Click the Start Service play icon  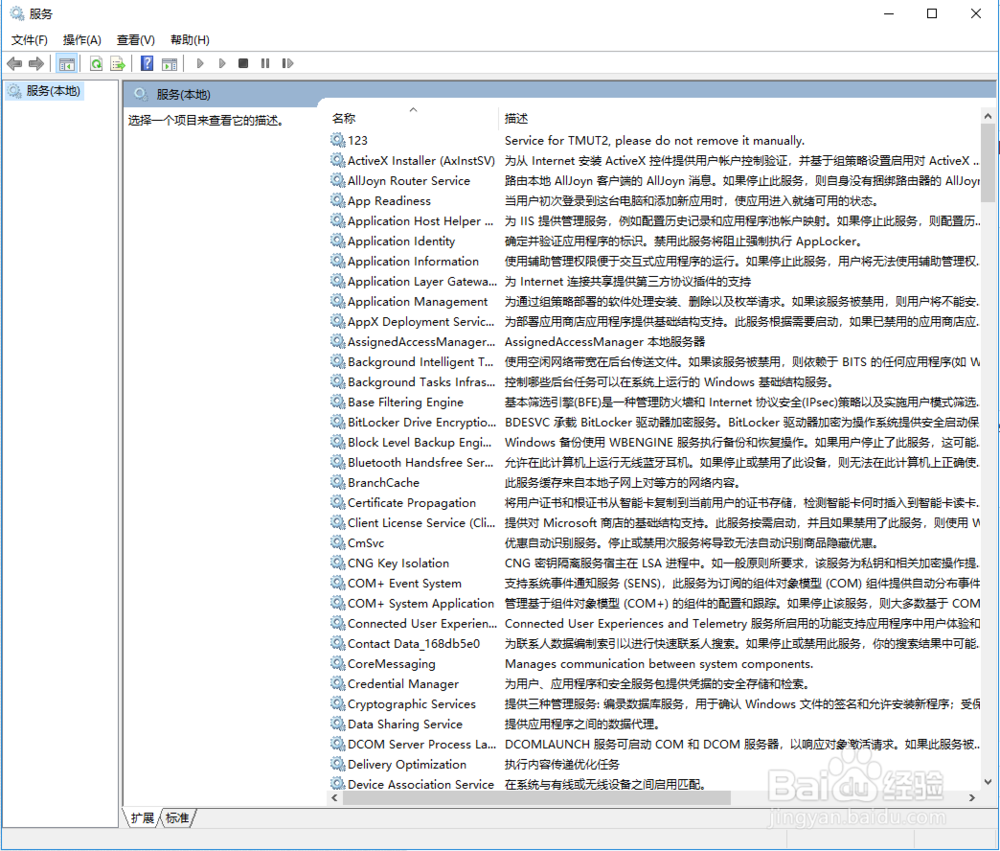click(200, 63)
